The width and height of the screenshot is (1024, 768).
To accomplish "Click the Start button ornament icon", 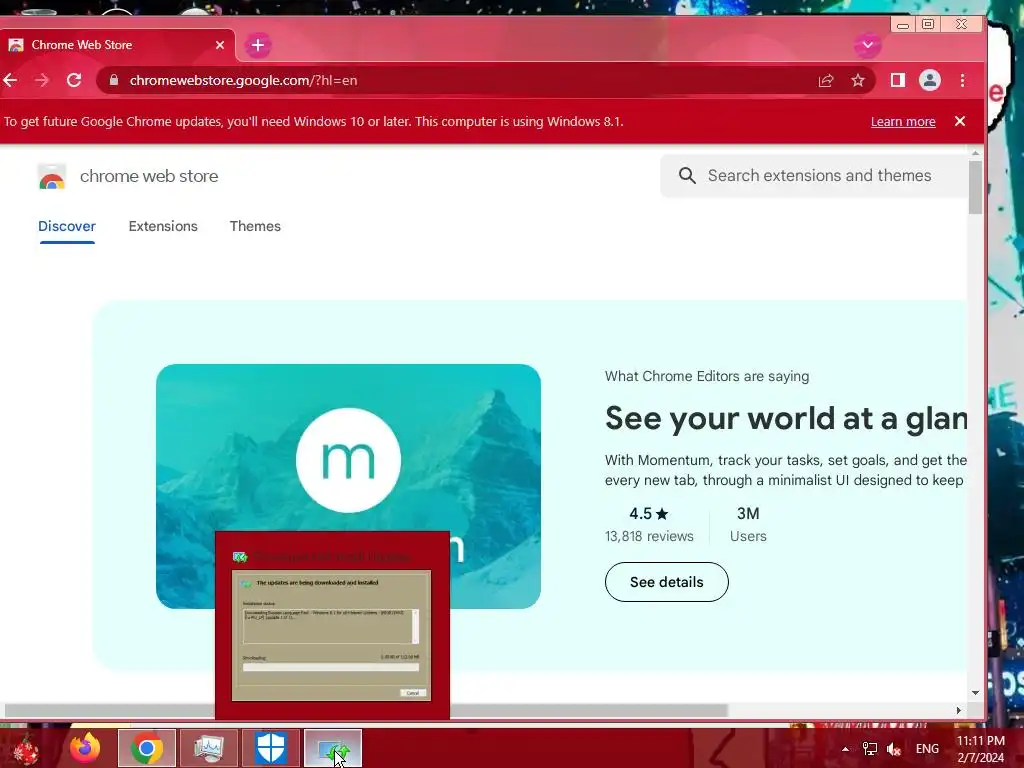I will tap(25, 749).
